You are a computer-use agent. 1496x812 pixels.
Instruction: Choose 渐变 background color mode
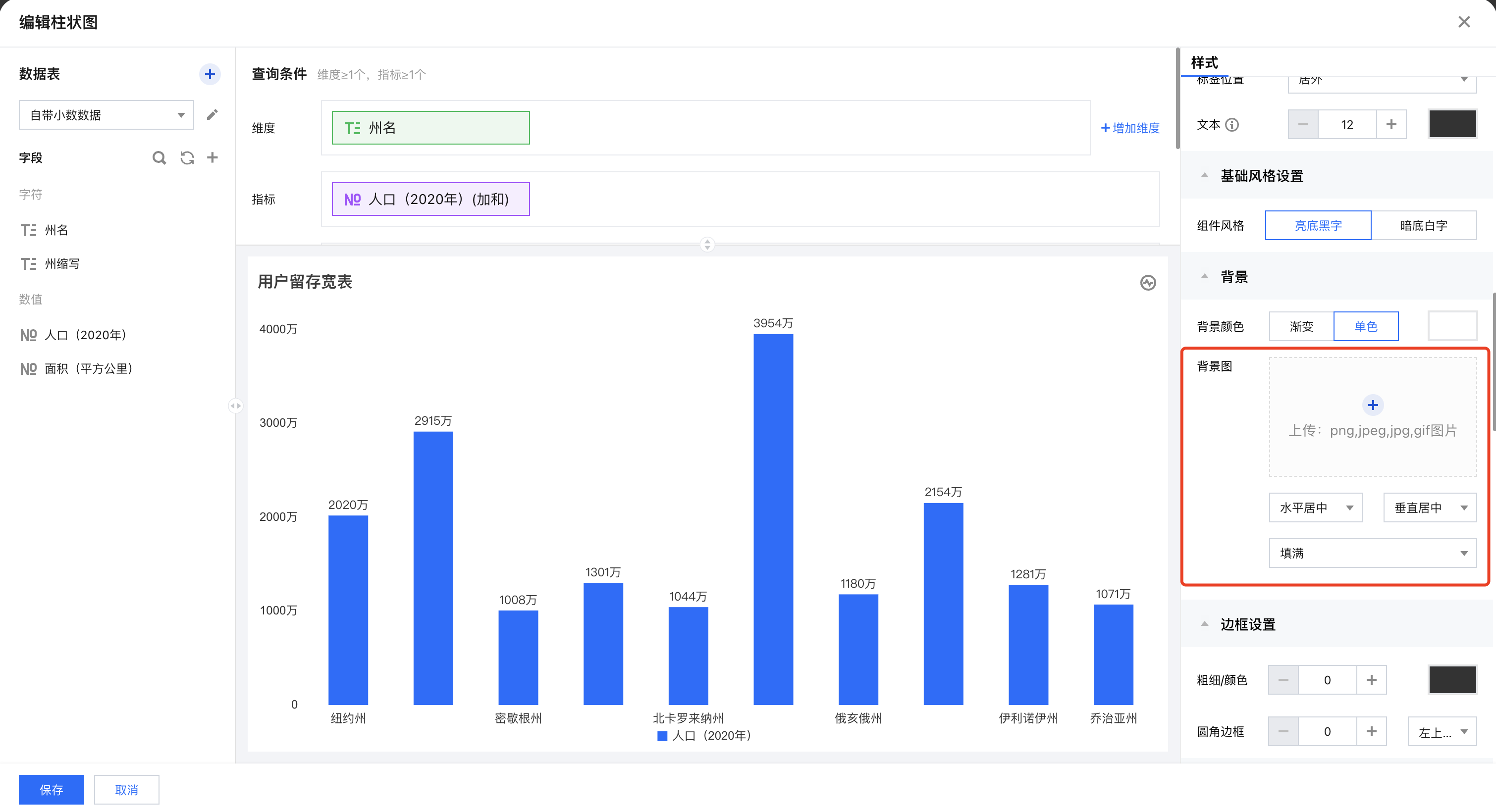[1301, 326]
